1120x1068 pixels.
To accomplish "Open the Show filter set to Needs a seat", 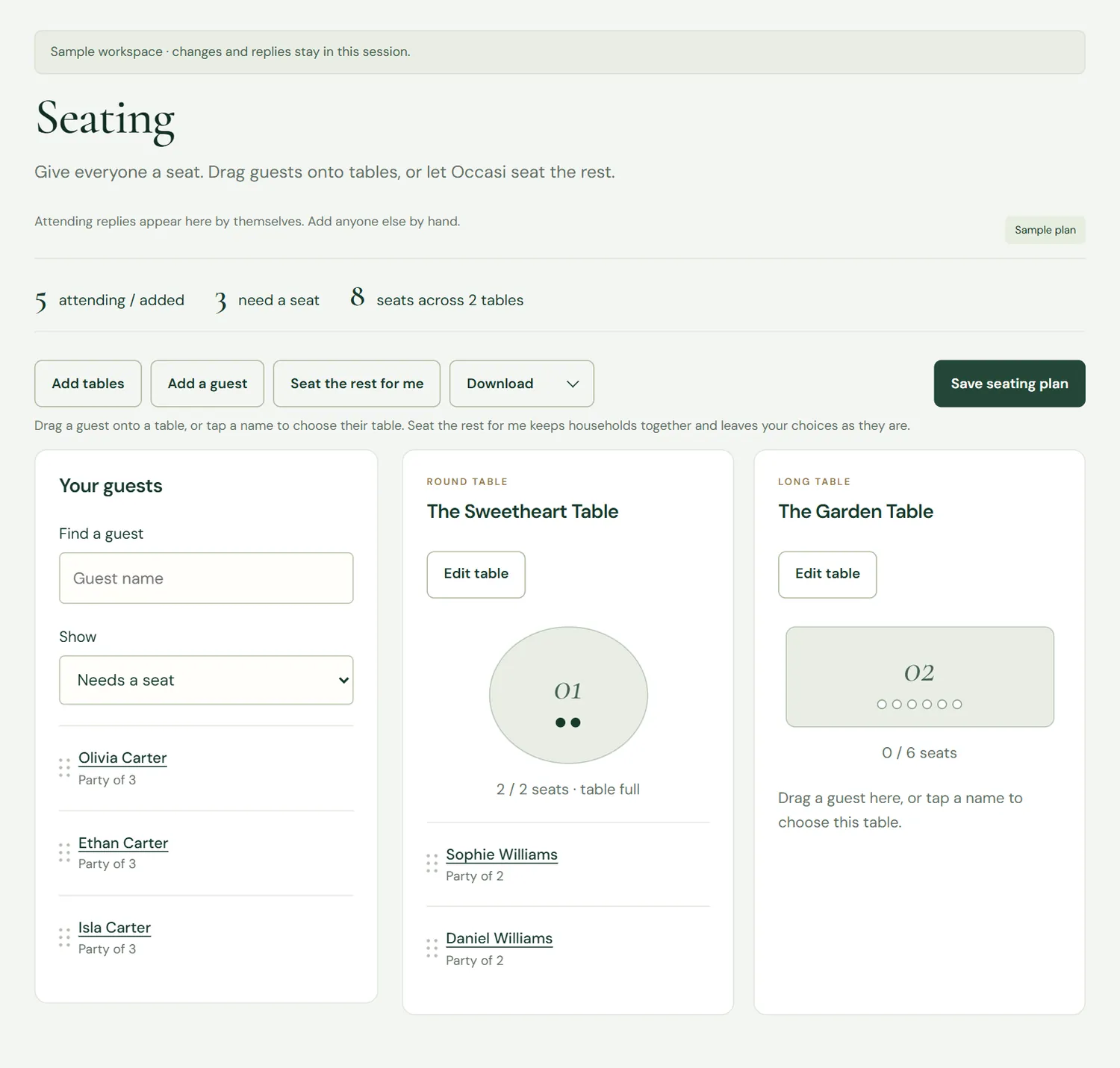I will pos(206,680).
